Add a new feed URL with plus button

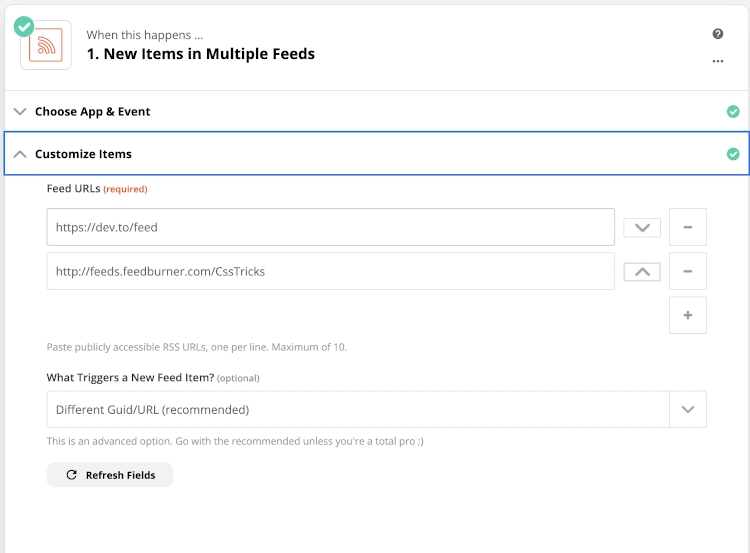tap(687, 315)
